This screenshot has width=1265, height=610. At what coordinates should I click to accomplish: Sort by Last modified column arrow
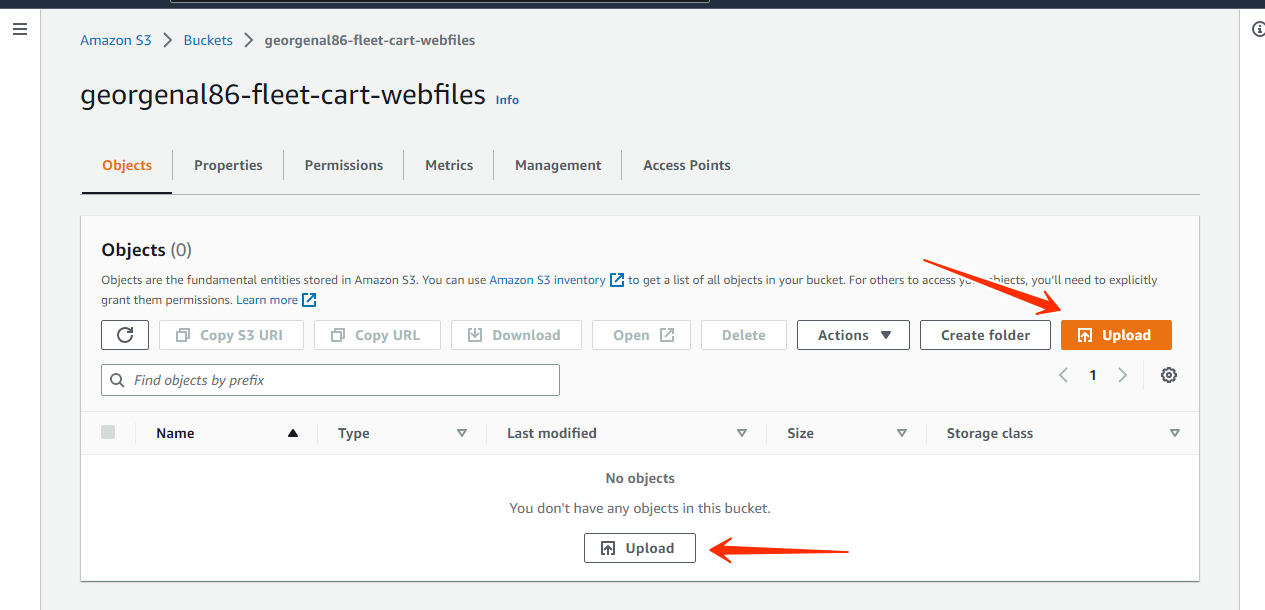coord(742,433)
